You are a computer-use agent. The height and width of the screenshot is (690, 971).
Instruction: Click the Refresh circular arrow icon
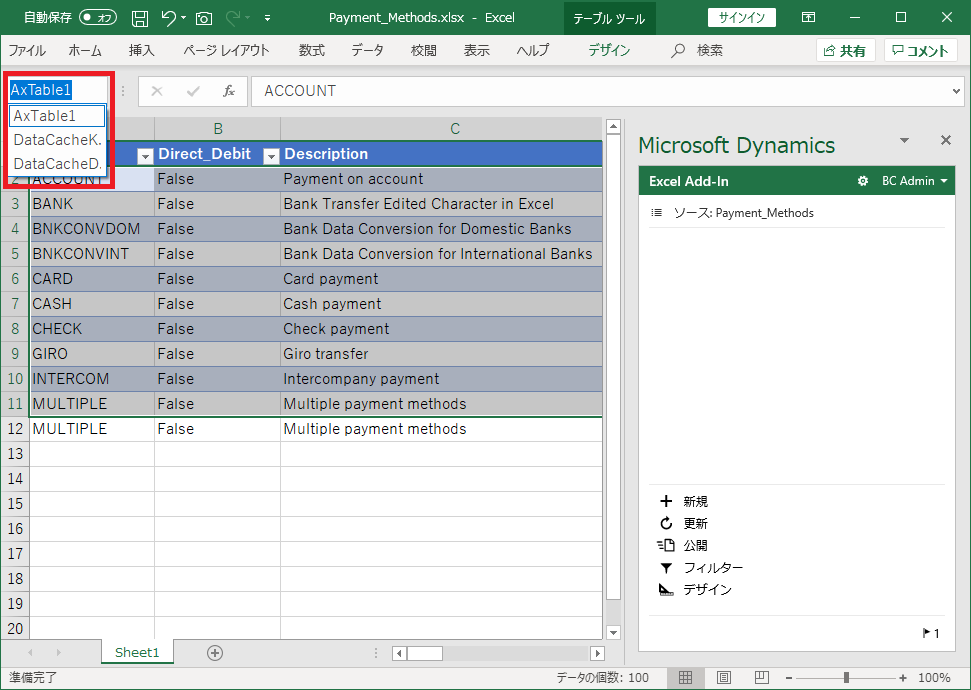666,523
